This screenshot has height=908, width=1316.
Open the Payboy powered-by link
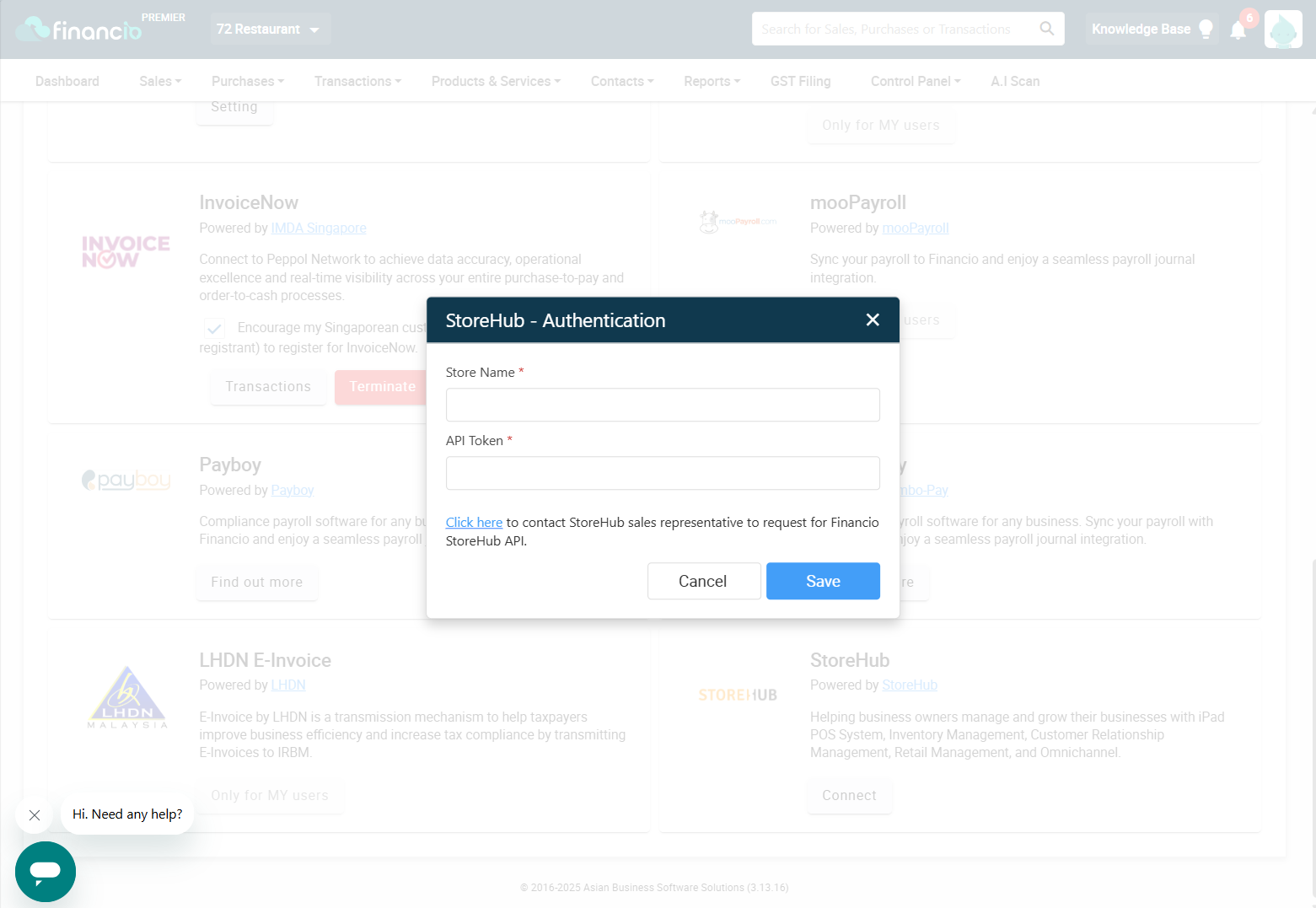[293, 491]
